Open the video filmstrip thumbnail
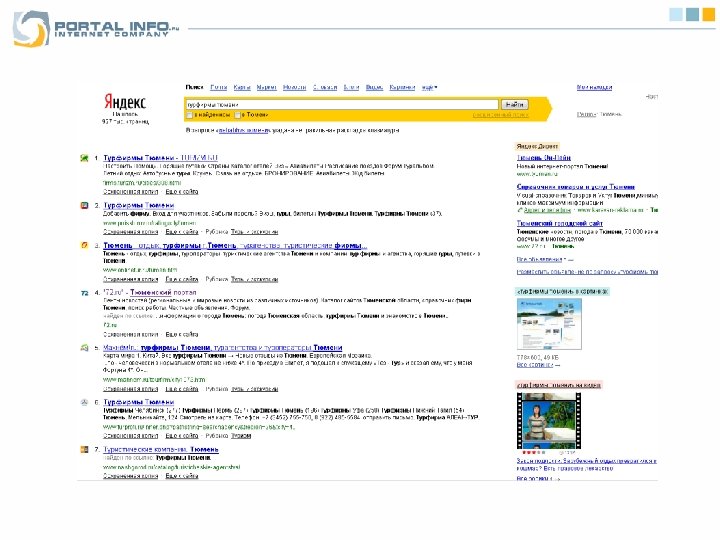This screenshot has height=540, width=720. [549, 421]
